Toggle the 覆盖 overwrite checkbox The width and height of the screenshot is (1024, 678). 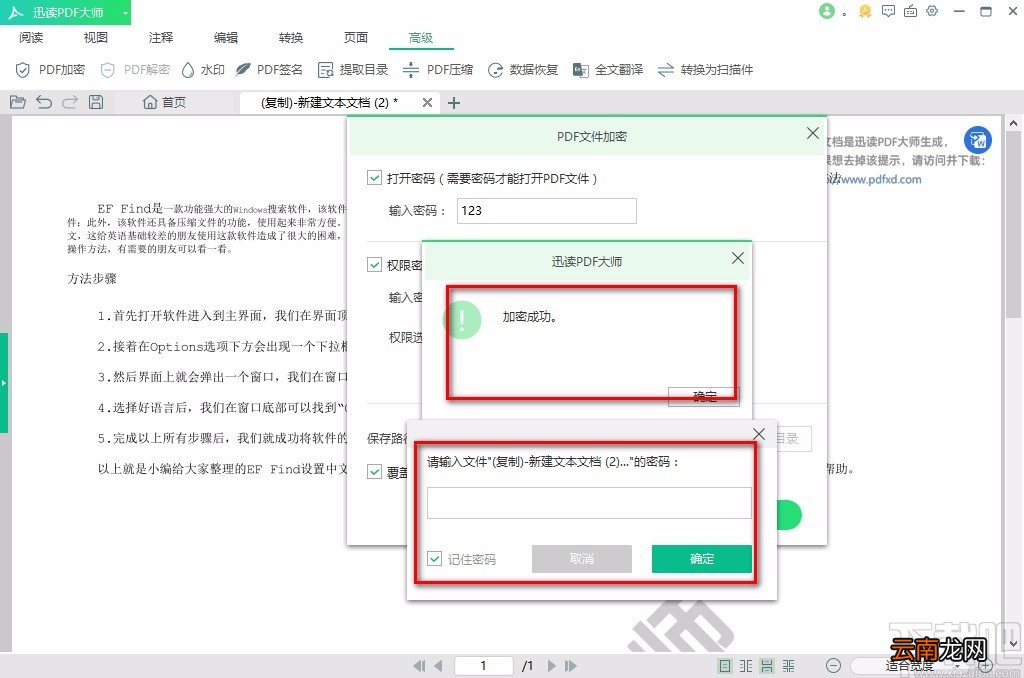tap(374, 472)
